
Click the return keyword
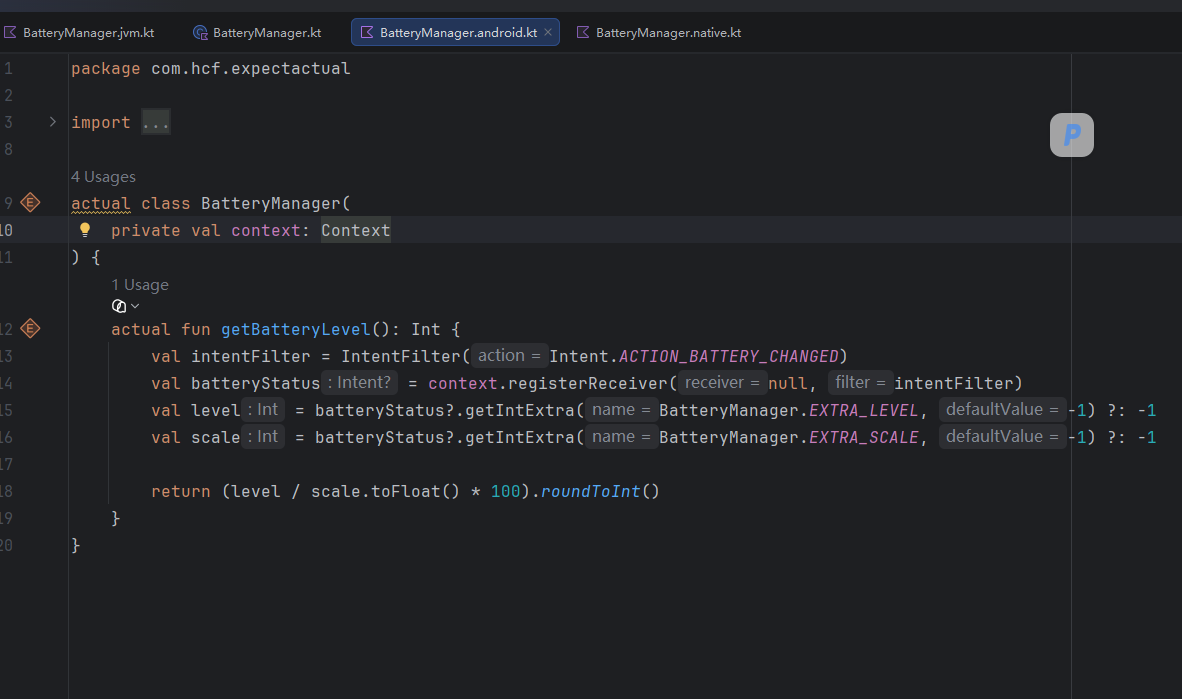[x=181, y=492]
